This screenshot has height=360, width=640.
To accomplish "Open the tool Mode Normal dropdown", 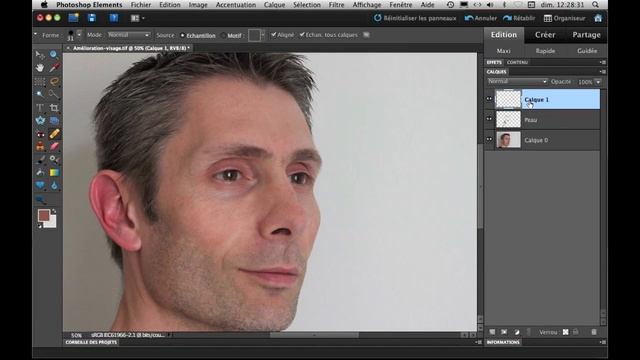I will point(129,35).
